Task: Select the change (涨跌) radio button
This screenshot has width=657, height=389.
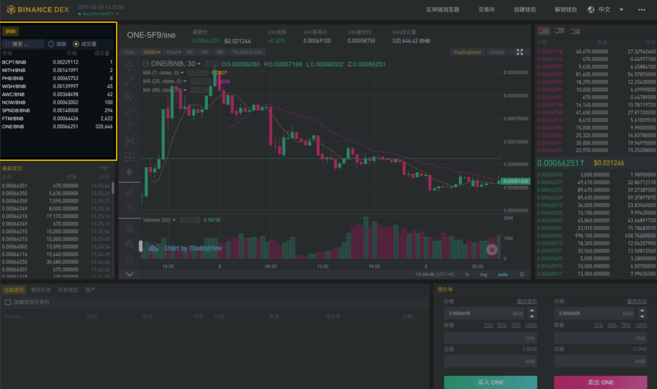Action: [51, 44]
